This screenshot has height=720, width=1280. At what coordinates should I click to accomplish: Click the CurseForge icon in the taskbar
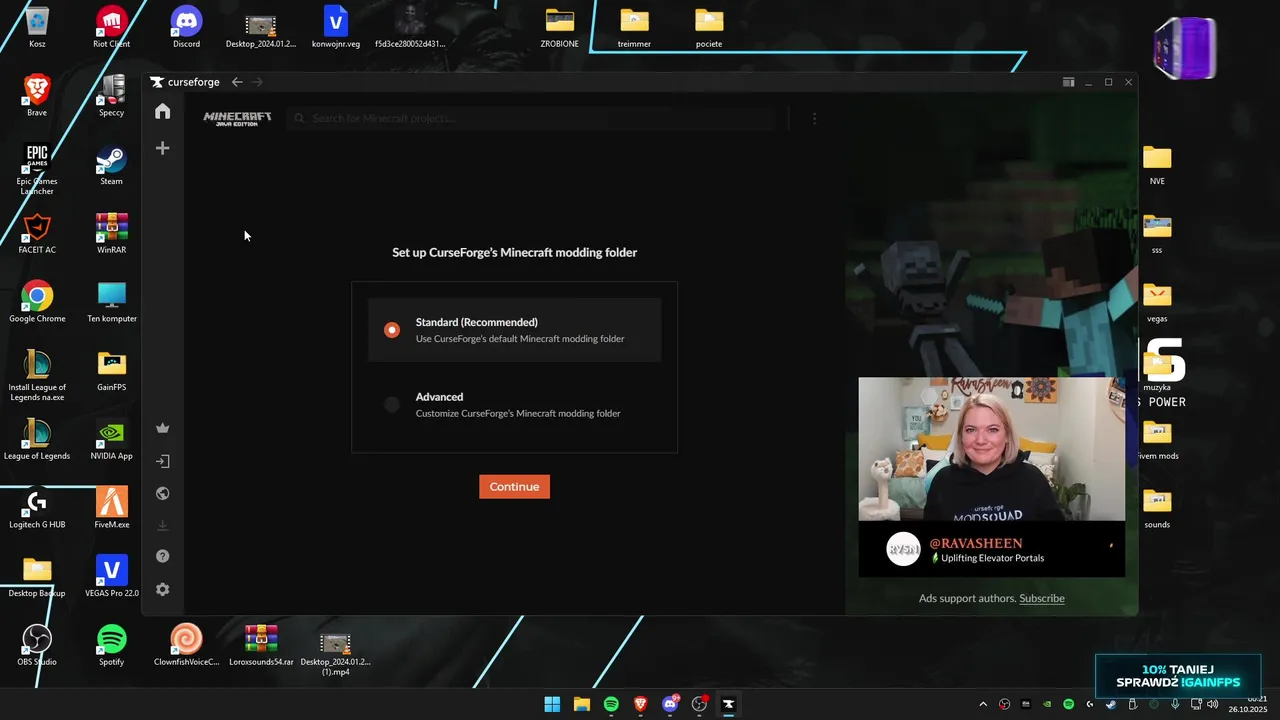coord(729,704)
